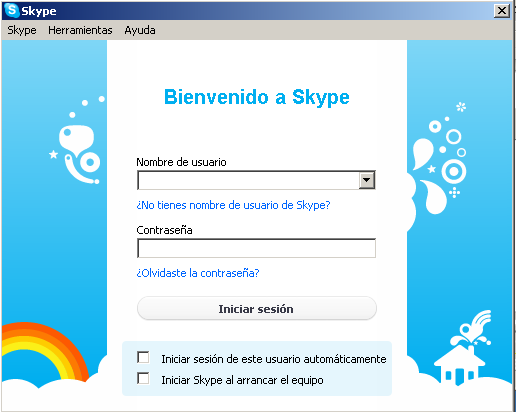Click the Bienvenido a Skype heading
516x412 pixels.
pos(257,97)
